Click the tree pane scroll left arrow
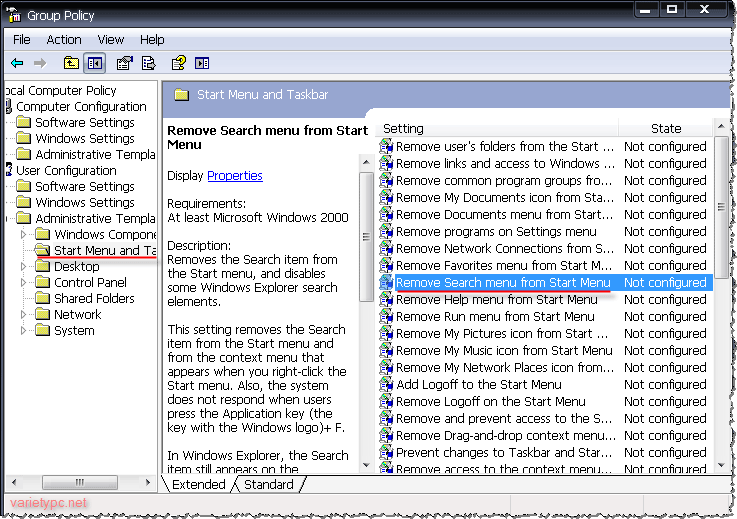The image size is (737, 519). 14,482
